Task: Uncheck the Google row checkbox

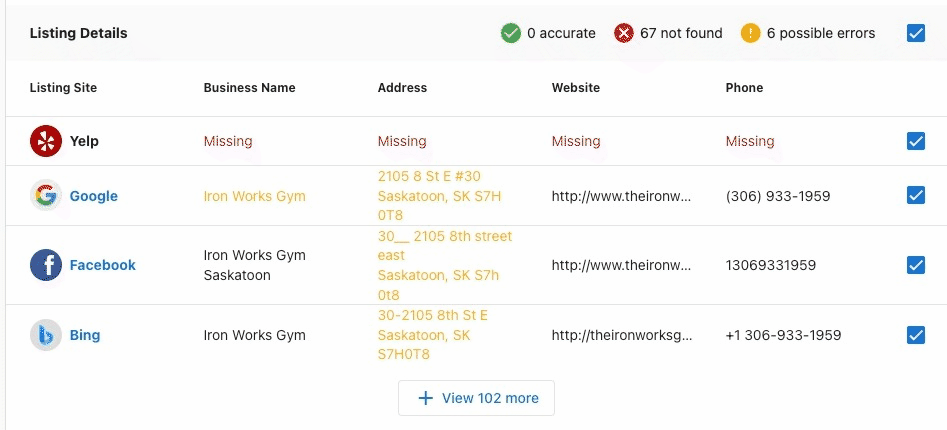Action: [916, 196]
